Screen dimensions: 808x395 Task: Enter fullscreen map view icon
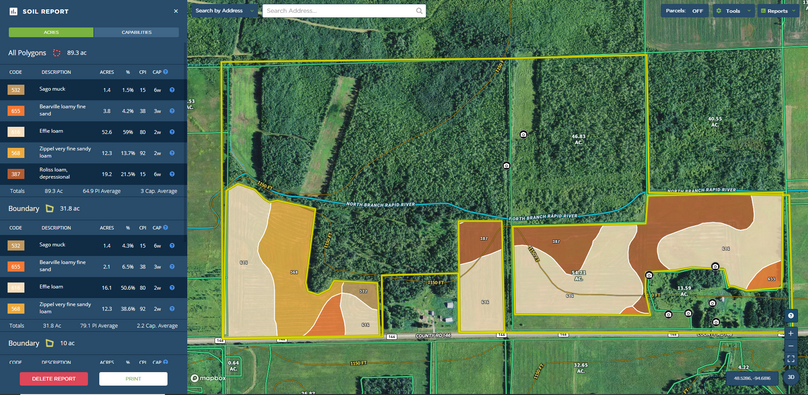[790, 358]
